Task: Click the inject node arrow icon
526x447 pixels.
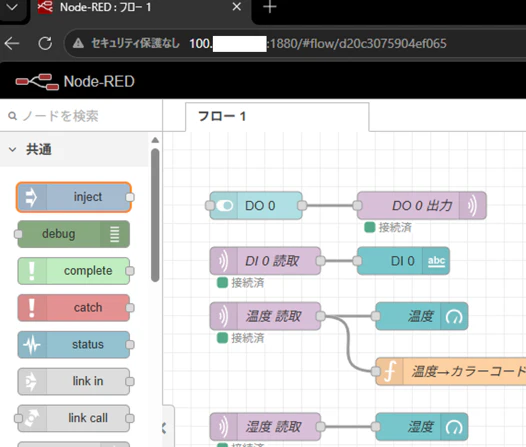Action: [x=32, y=197]
